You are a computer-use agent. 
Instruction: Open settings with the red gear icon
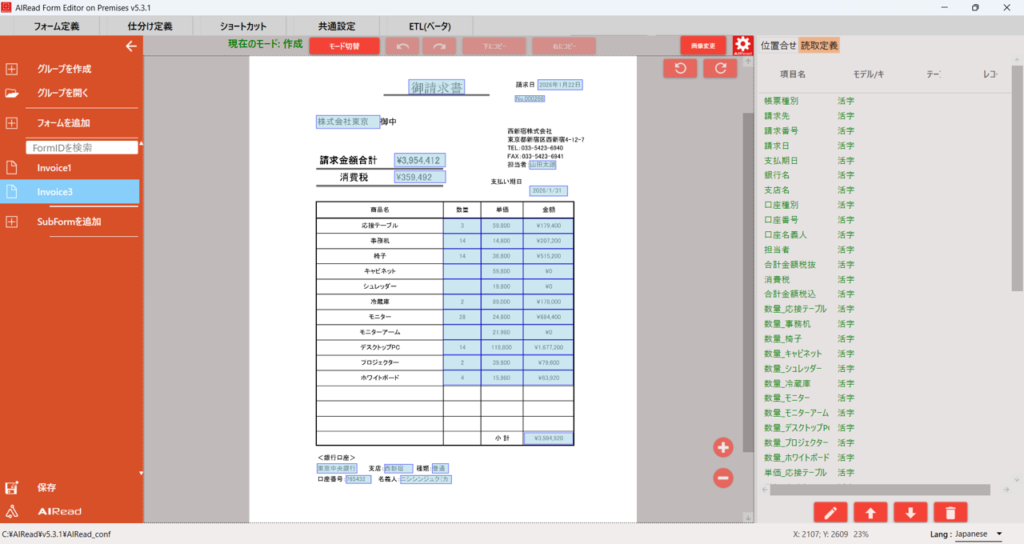pos(742,46)
